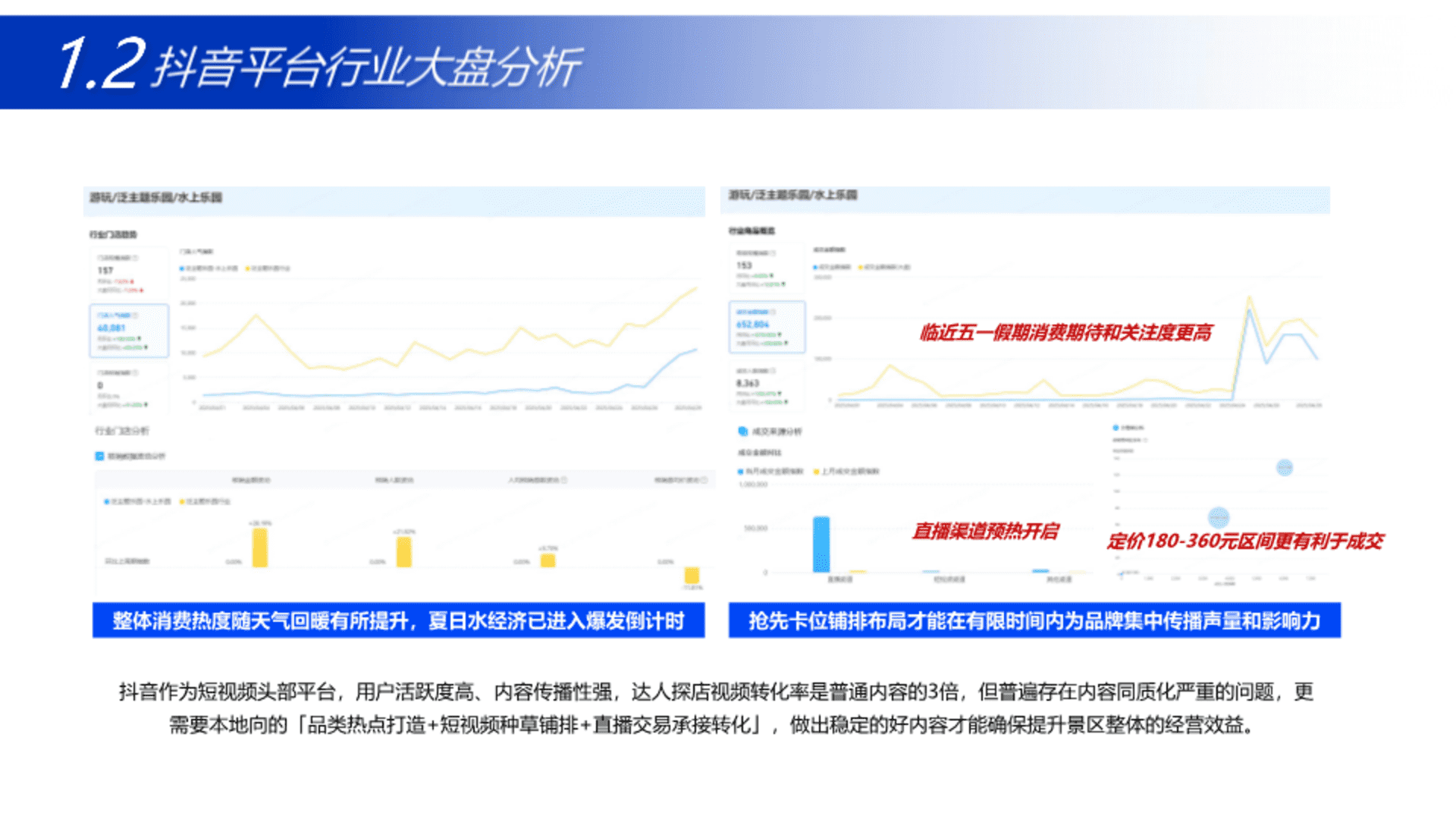Click the upper bubble in the pricing bubble chart

pyautogui.click(x=1284, y=467)
